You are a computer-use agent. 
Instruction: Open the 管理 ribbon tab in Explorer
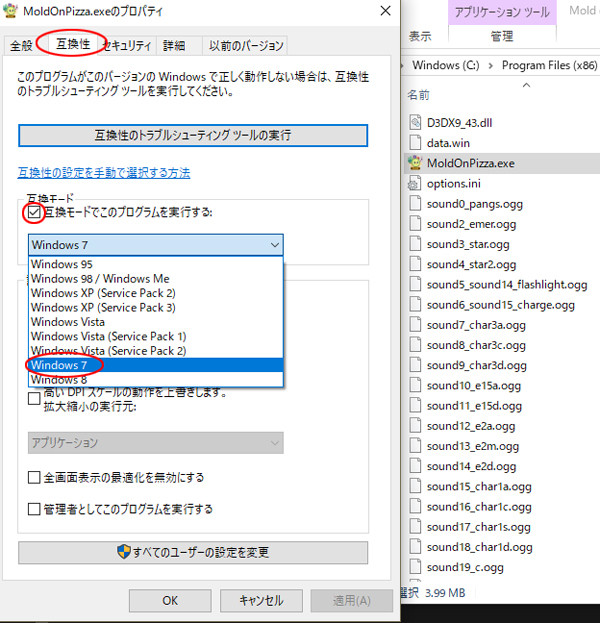pos(502,37)
